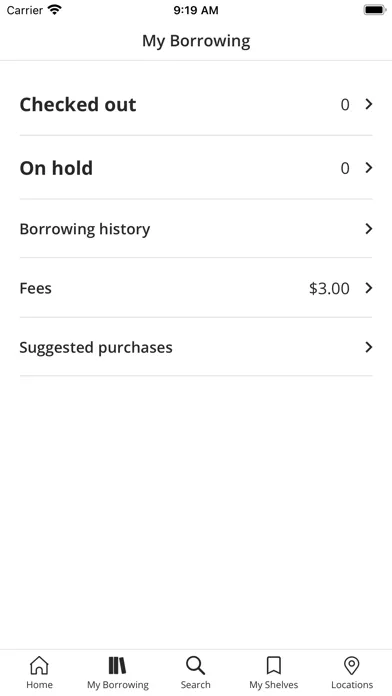Open Suggested purchases row

point(196,347)
